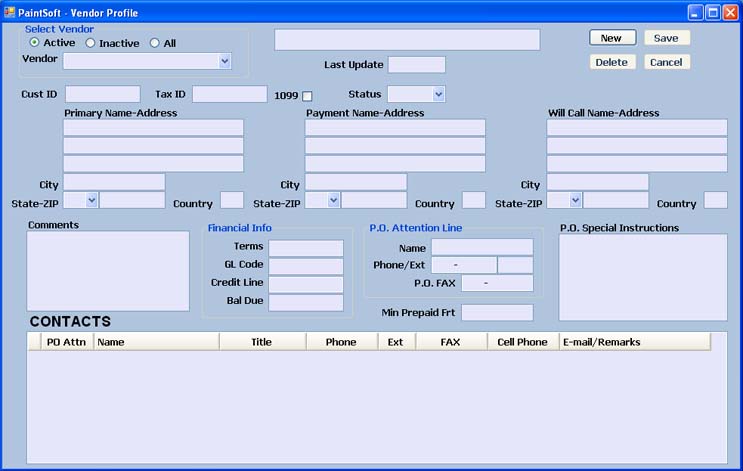Click the P.O. FAX field

[x=498, y=283]
